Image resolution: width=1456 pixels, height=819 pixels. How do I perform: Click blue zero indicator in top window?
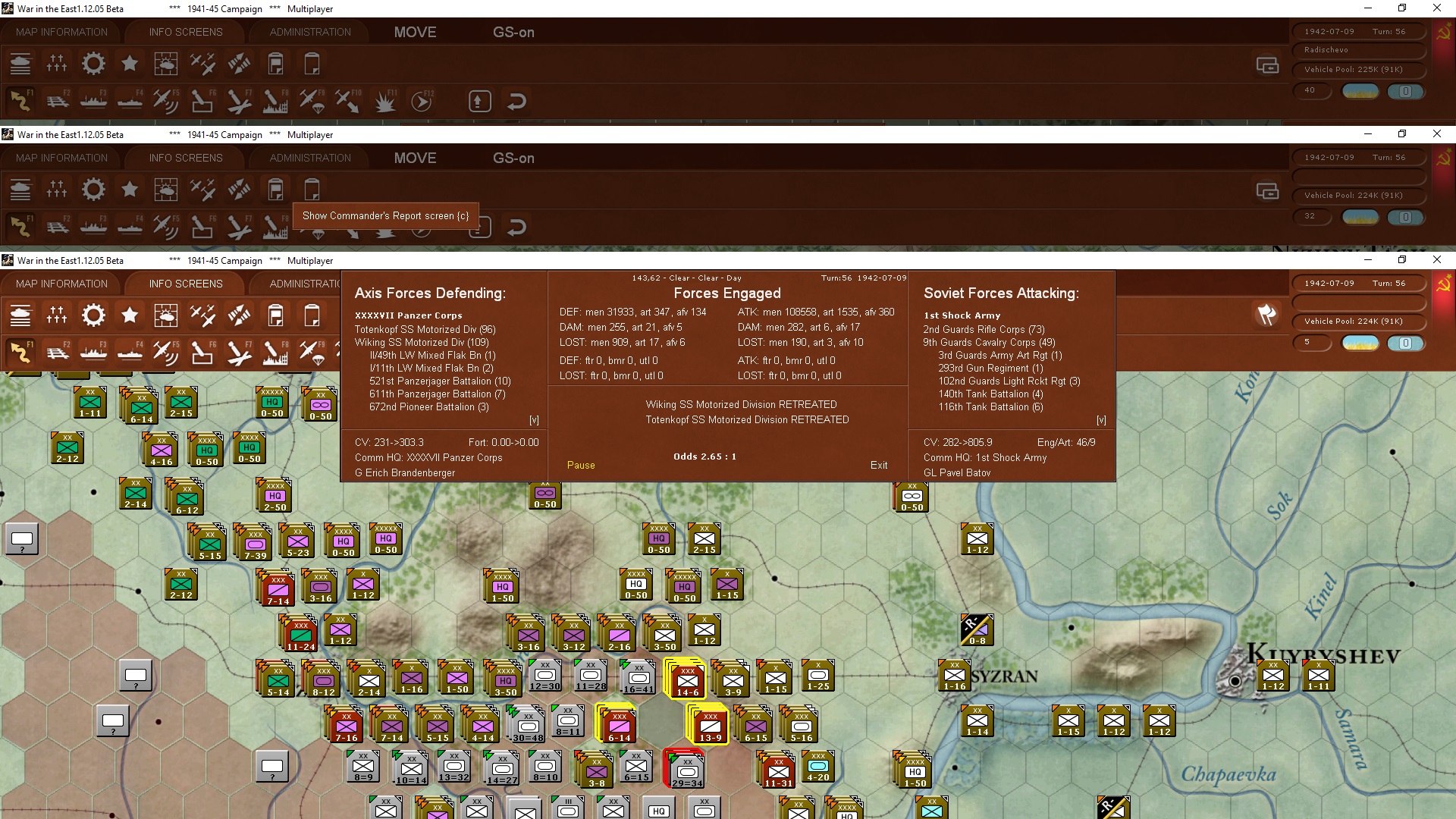pyautogui.click(x=1405, y=92)
